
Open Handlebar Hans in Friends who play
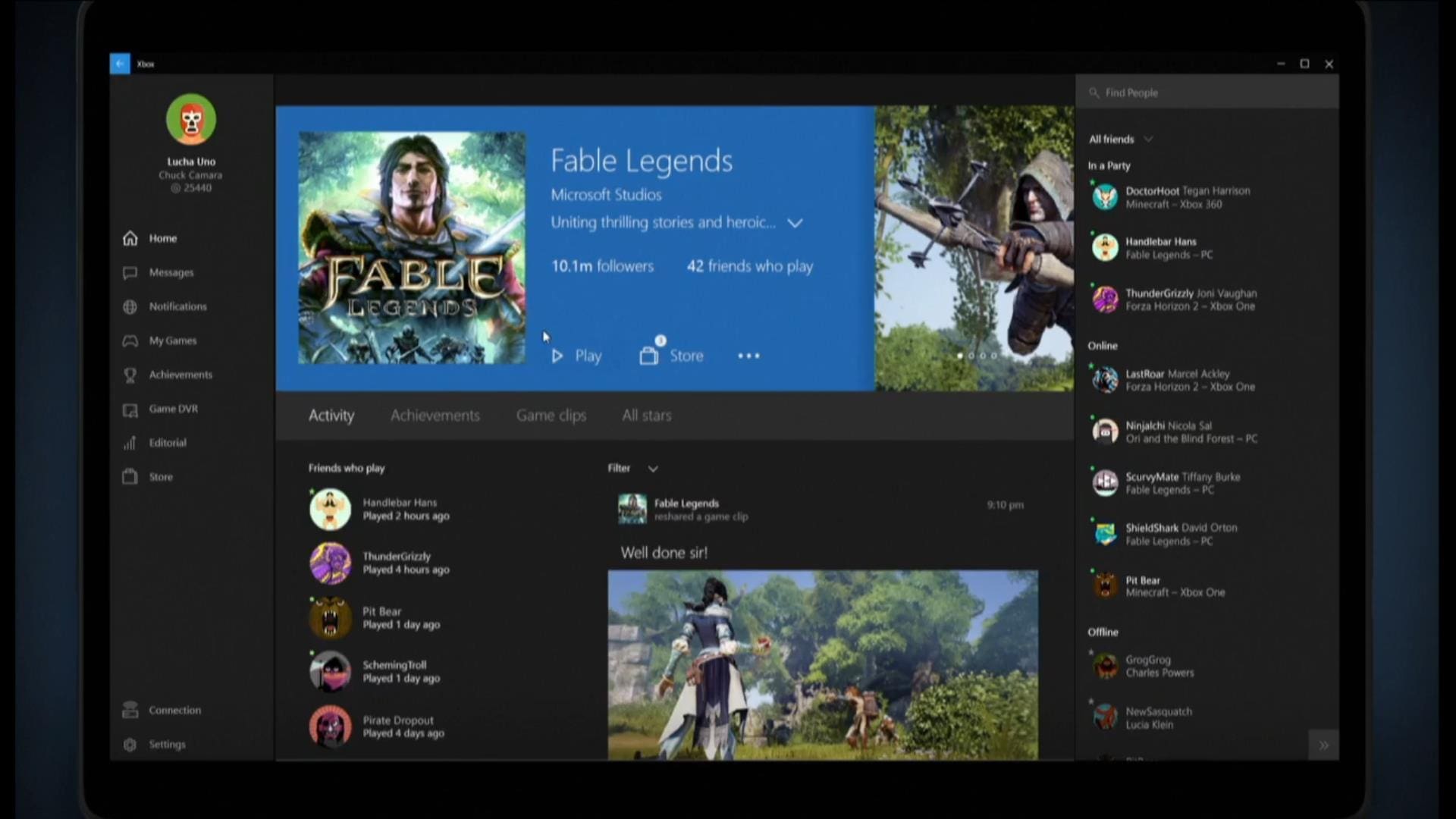pos(379,509)
